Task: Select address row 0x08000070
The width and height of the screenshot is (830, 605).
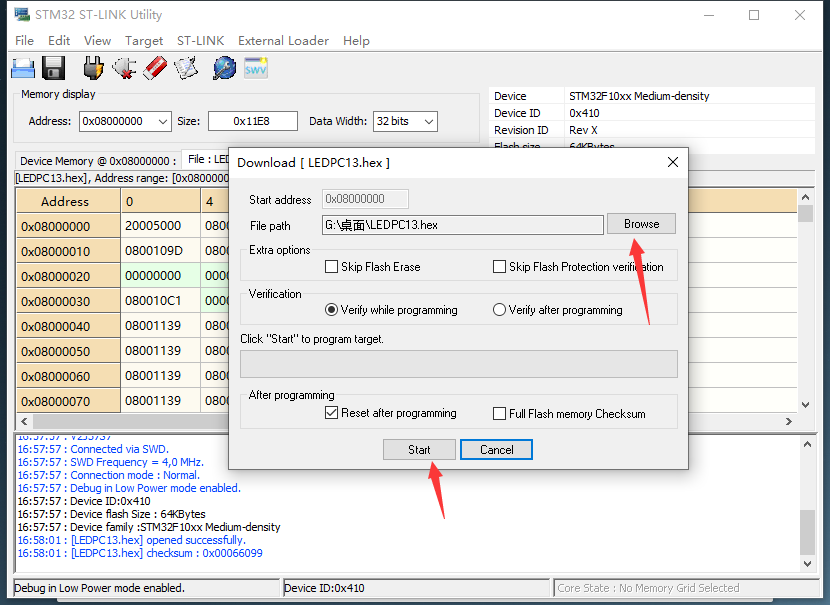Action: 68,401
